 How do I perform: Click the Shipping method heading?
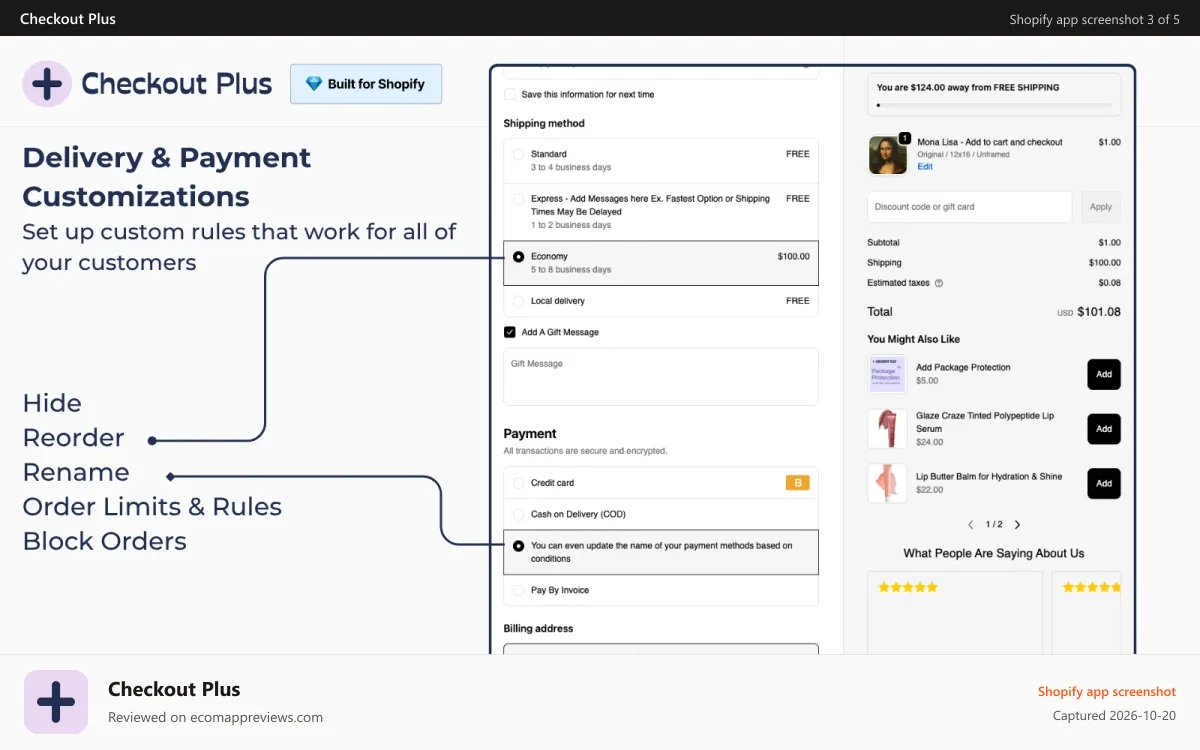544,124
